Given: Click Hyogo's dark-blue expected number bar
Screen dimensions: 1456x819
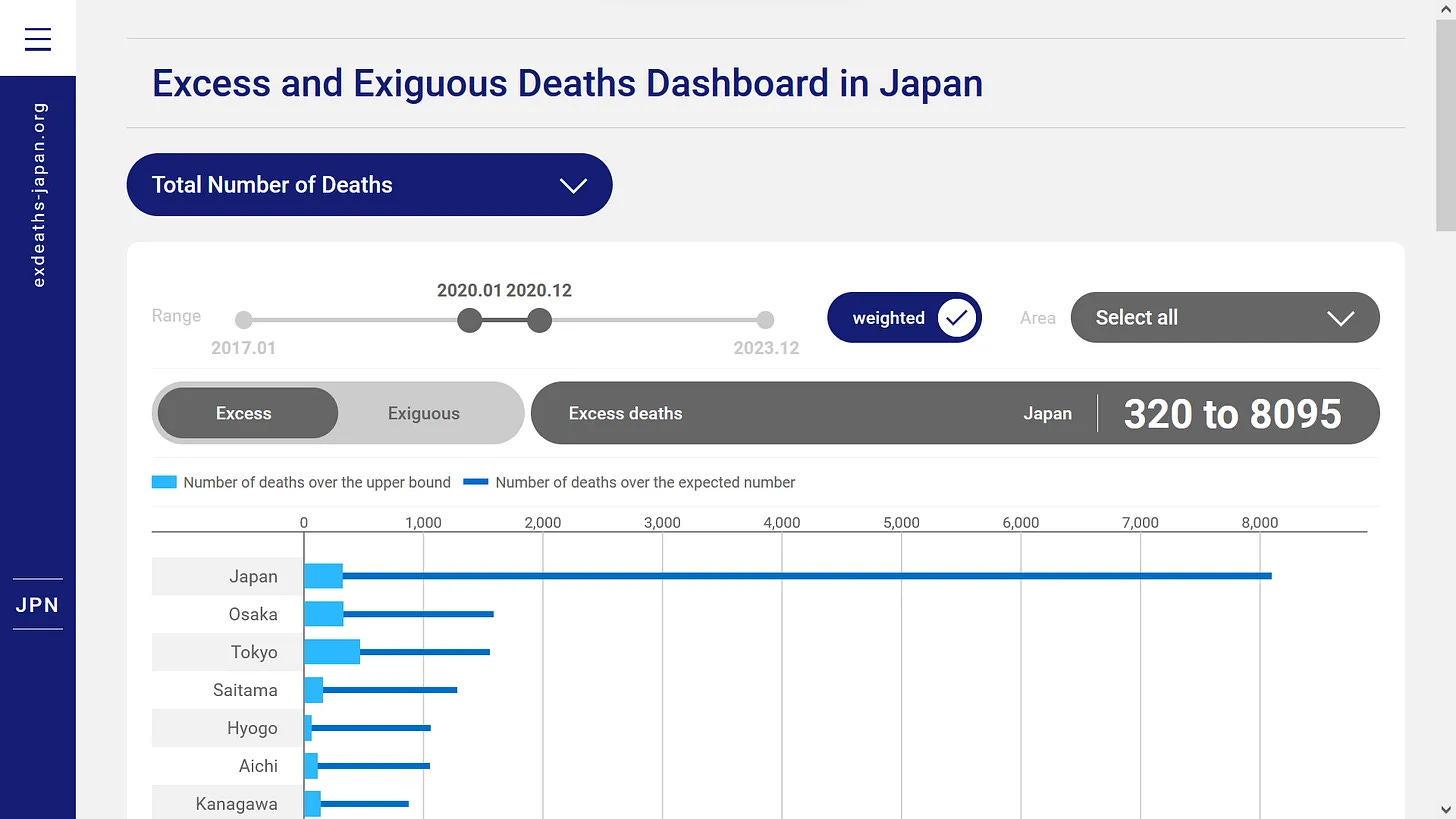Looking at the screenshot, I should [x=371, y=728].
